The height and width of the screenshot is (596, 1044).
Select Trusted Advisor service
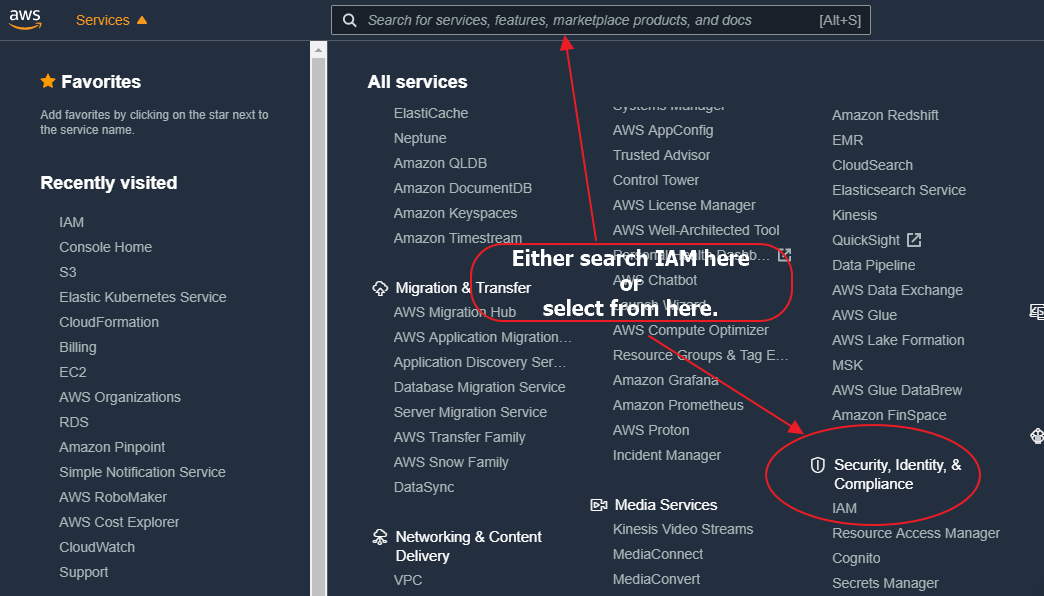pyautogui.click(x=661, y=155)
